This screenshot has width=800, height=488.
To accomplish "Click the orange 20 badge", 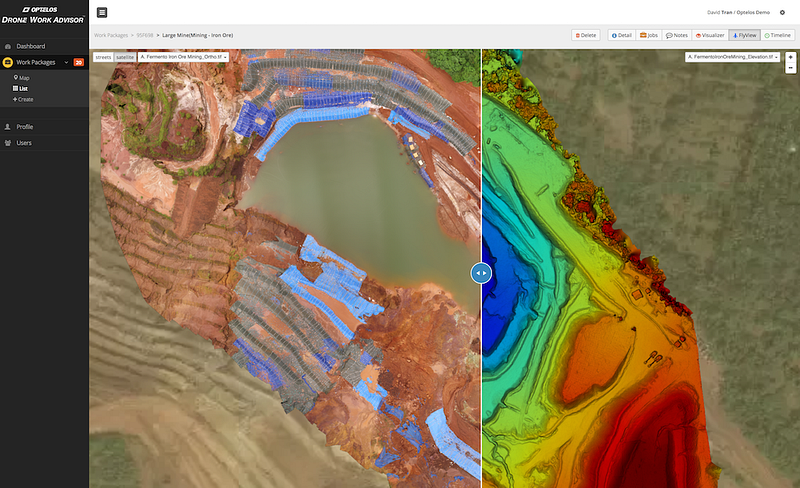I will coord(79,62).
